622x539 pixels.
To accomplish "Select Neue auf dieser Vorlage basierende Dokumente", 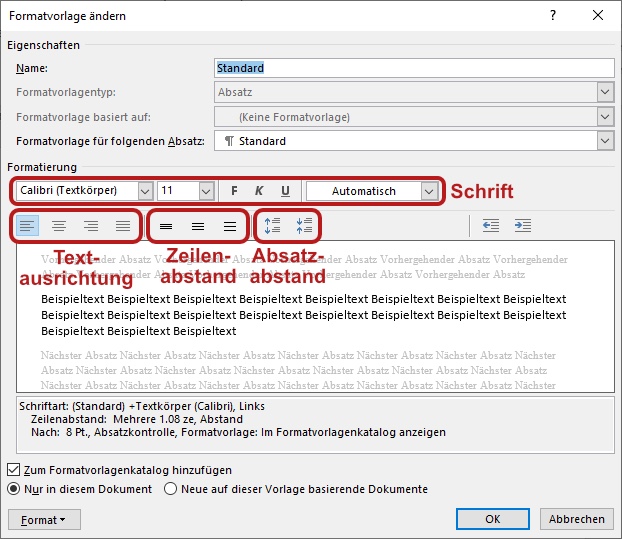I will pyautogui.click(x=171, y=489).
